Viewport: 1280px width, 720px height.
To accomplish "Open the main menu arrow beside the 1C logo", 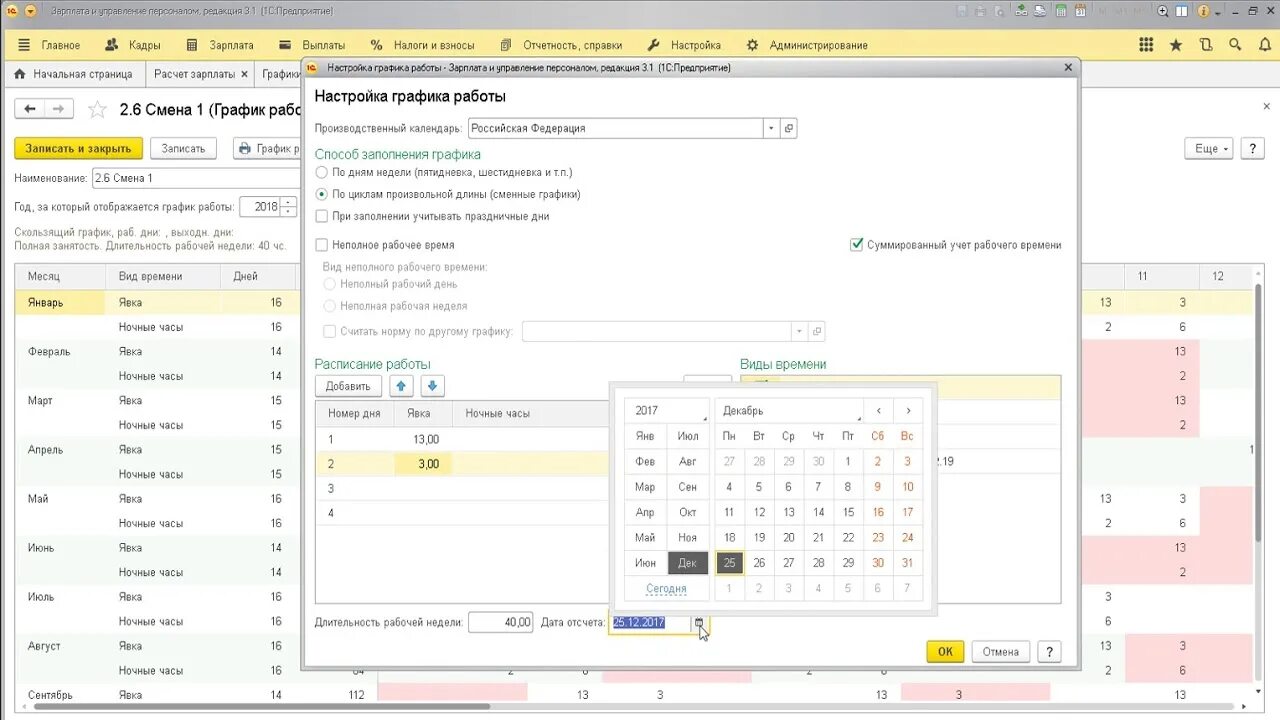I will point(31,11).
